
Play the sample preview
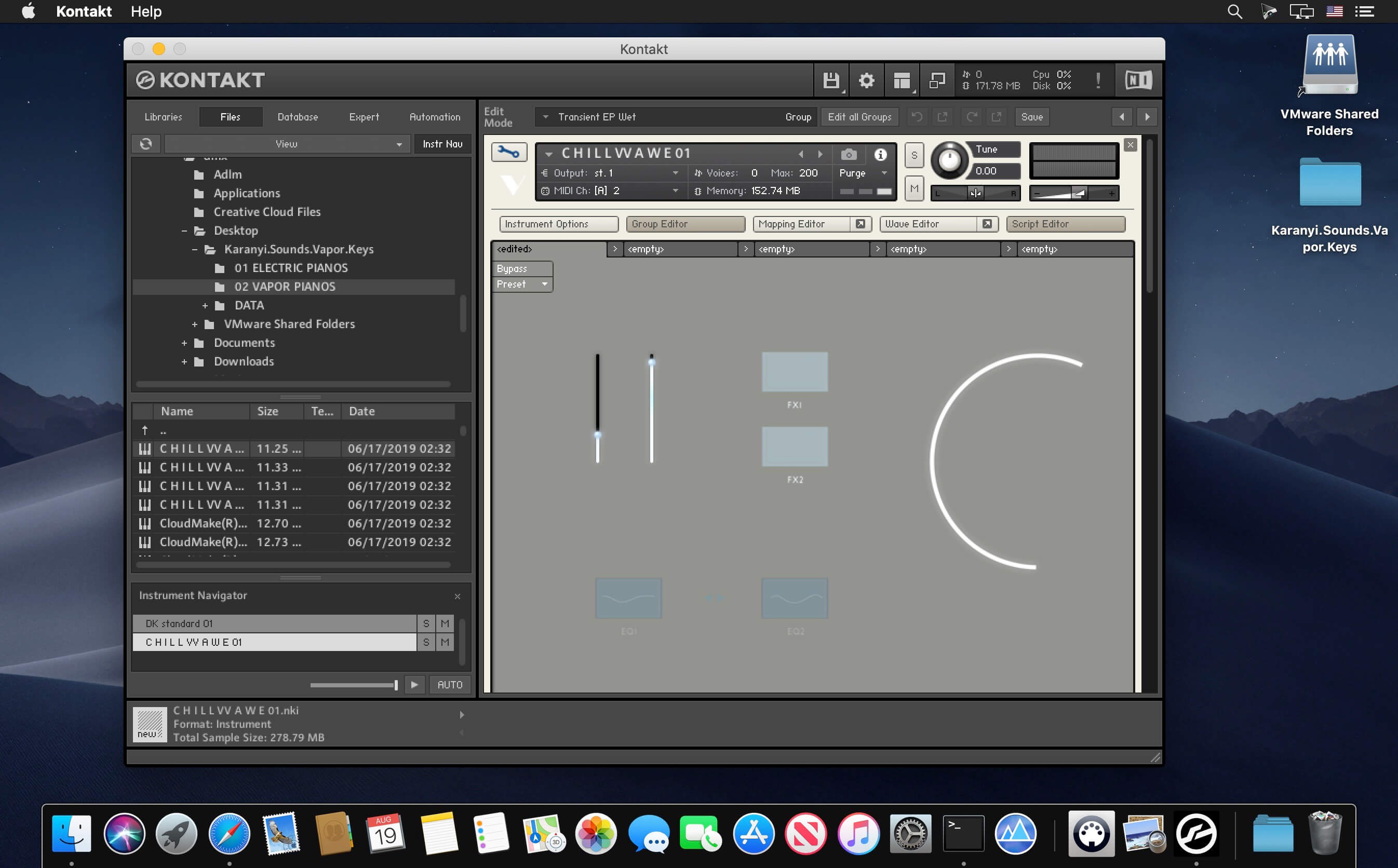[414, 685]
